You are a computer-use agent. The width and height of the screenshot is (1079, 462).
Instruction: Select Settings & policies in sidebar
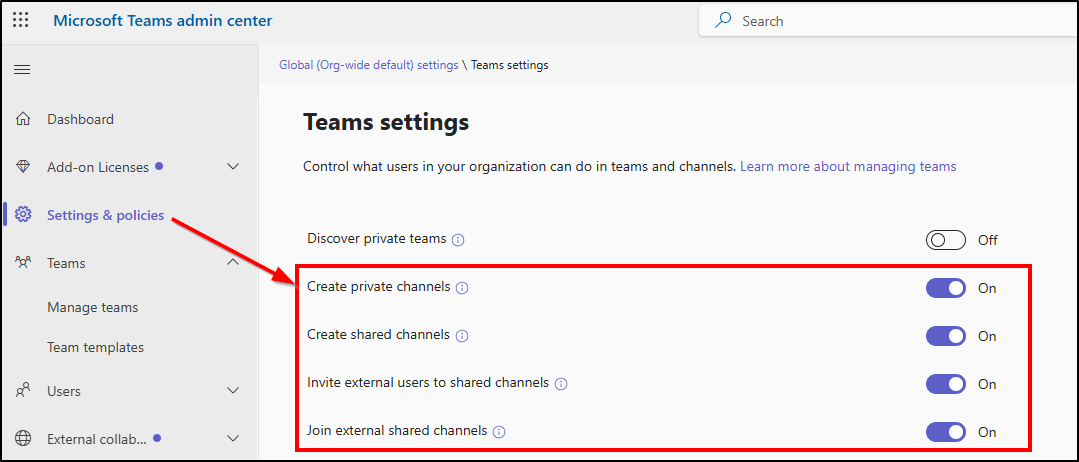pos(105,216)
